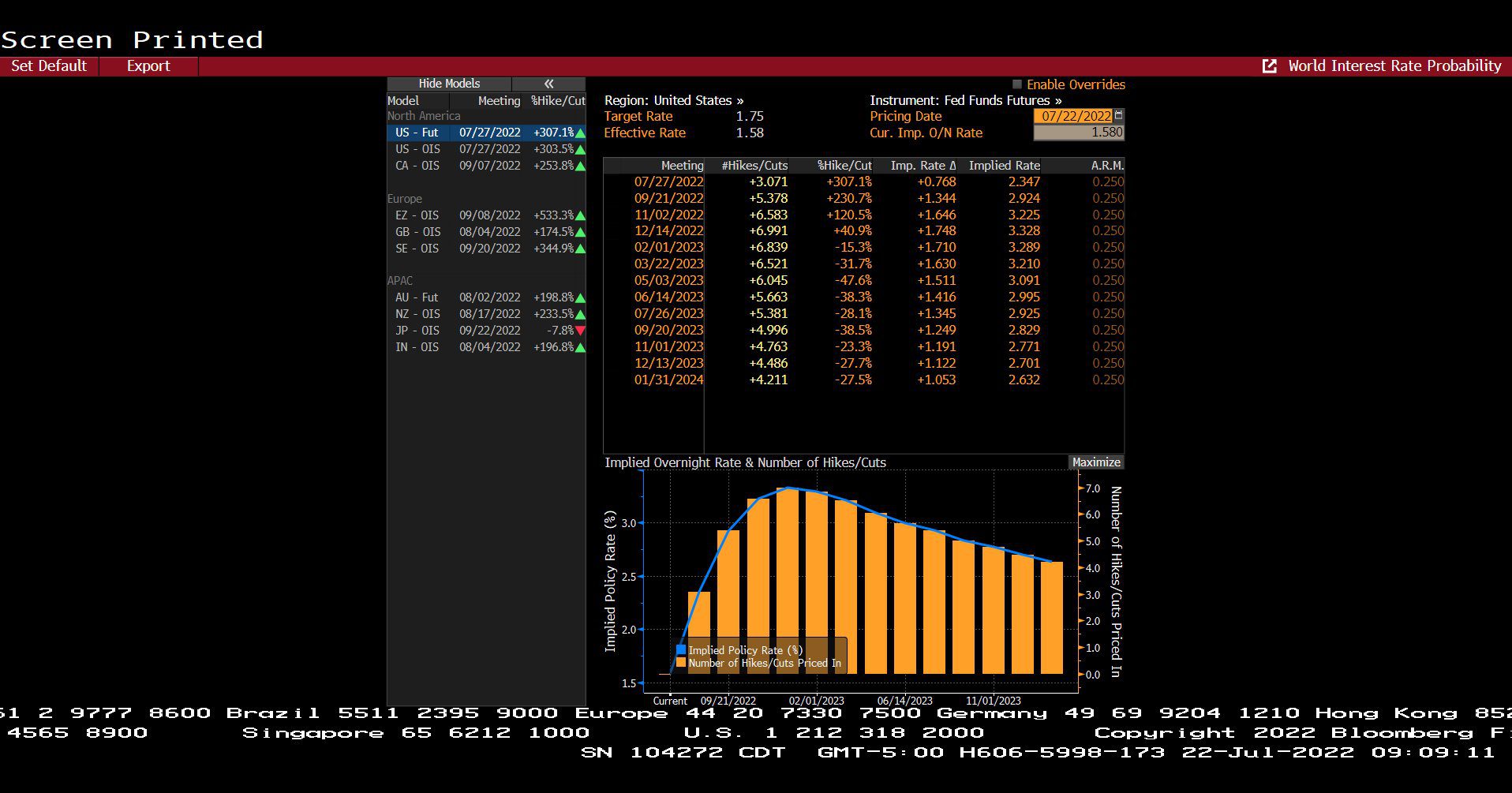The height and width of the screenshot is (793, 1512).
Task: Collapse models panel with double chevron
Action: 548,84
